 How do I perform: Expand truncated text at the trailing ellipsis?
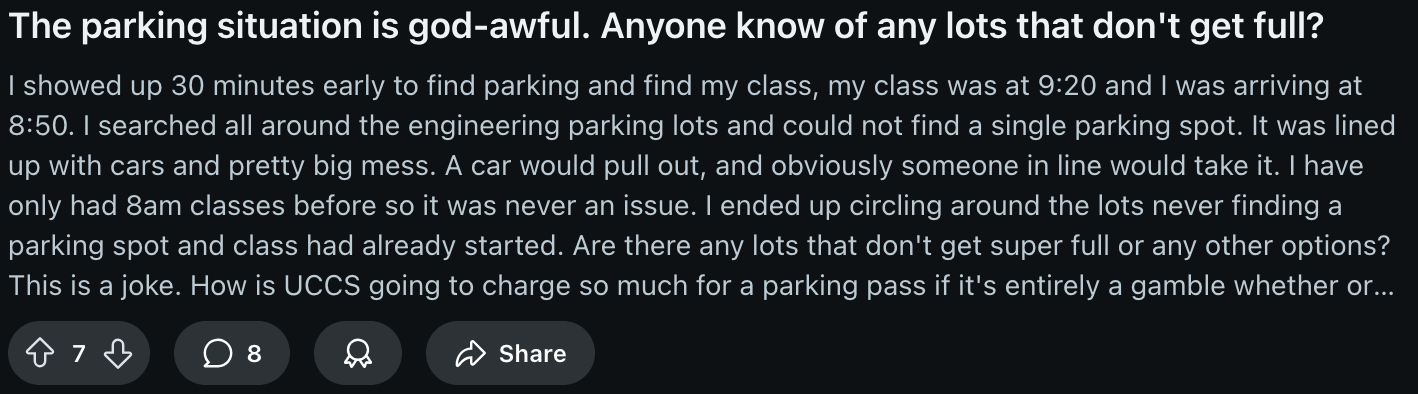click(1380, 288)
